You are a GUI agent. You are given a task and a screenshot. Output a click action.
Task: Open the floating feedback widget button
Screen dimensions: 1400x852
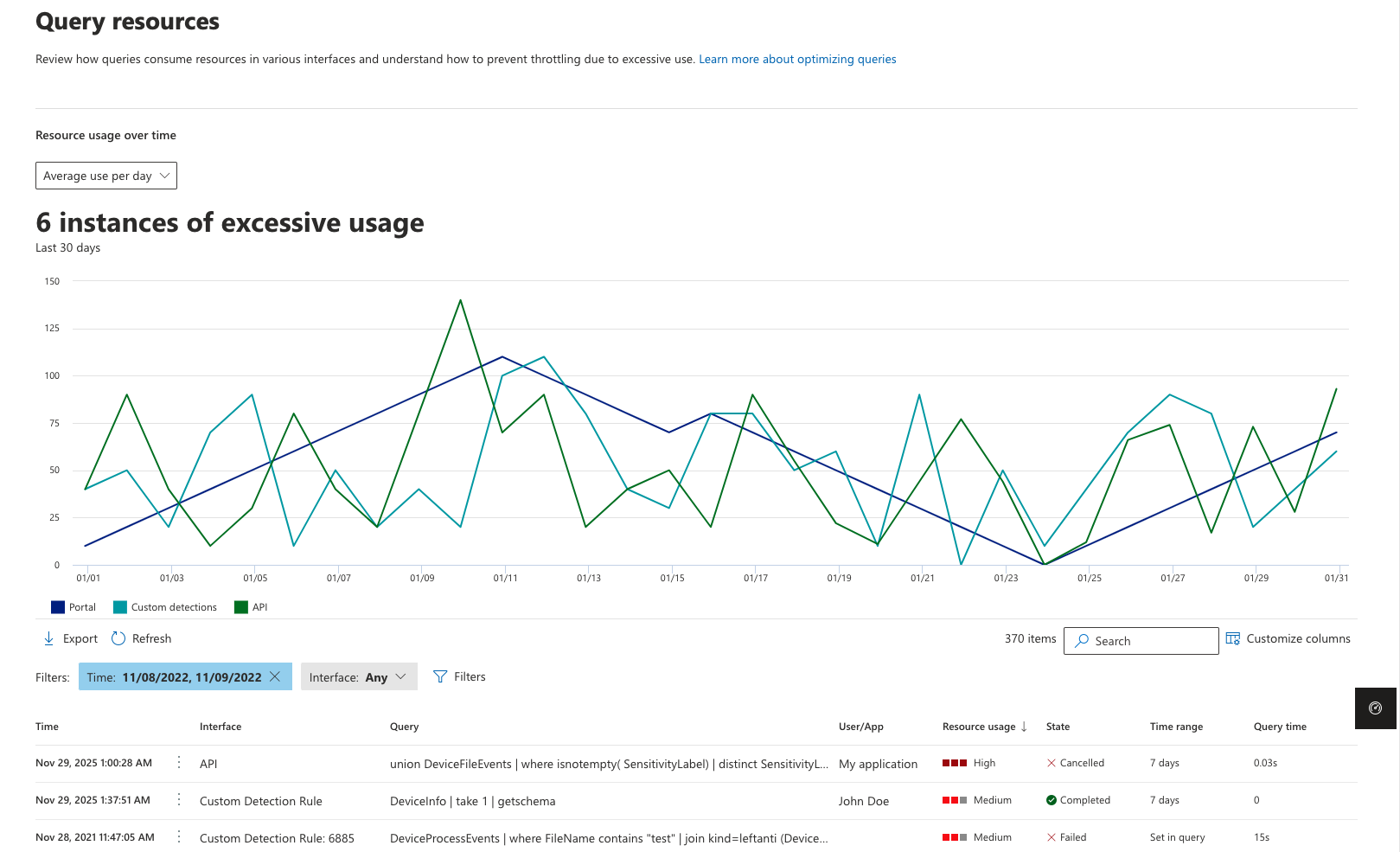tap(1375, 708)
